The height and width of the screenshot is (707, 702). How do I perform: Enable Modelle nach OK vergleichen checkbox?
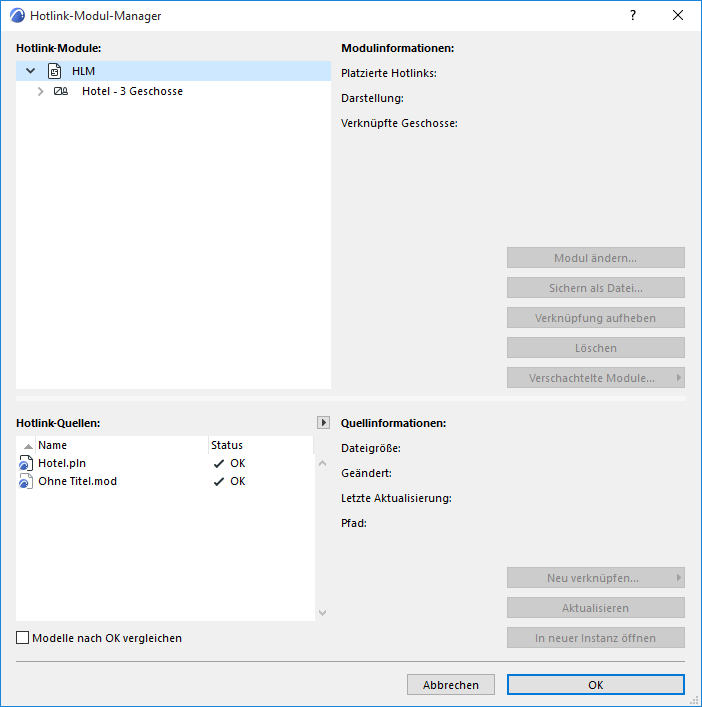click(23, 638)
